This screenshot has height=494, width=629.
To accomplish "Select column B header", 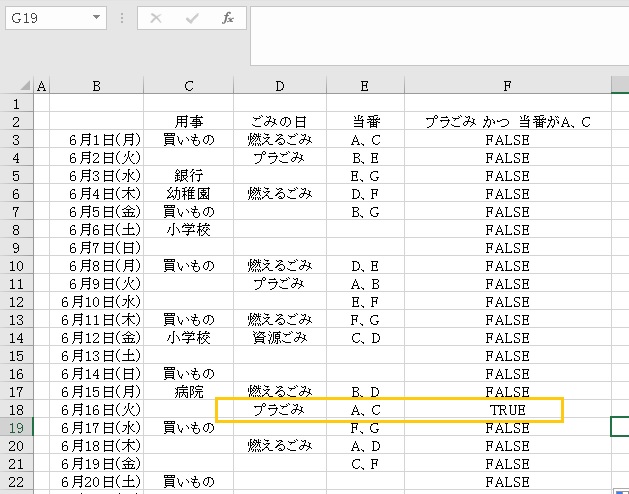I will point(96,86).
